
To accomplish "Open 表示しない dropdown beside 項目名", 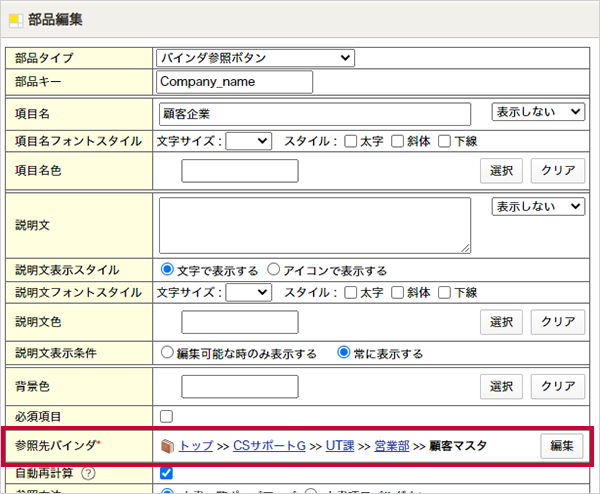I will coord(538,112).
